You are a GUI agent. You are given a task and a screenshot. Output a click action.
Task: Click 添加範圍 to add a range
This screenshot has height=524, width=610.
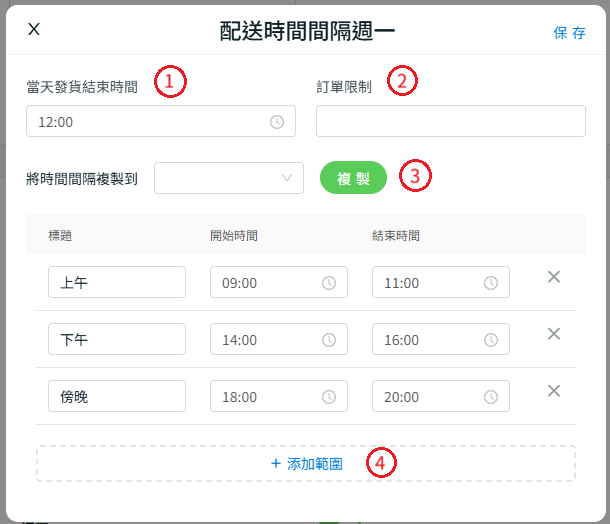coord(306,464)
